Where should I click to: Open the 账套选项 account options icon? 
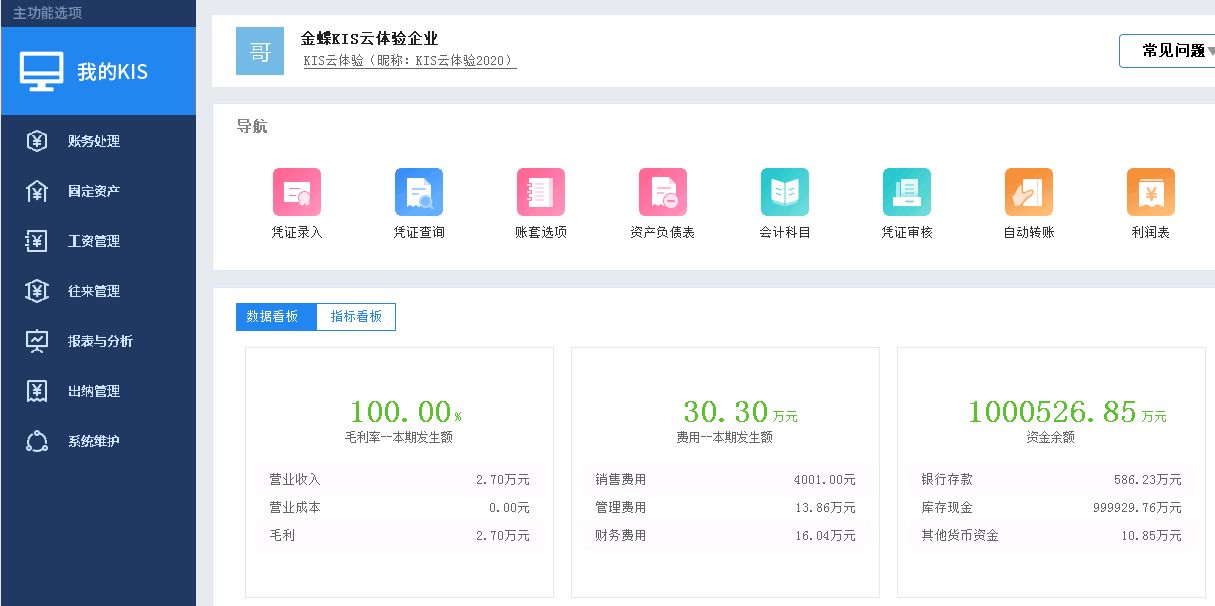[x=541, y=192]
